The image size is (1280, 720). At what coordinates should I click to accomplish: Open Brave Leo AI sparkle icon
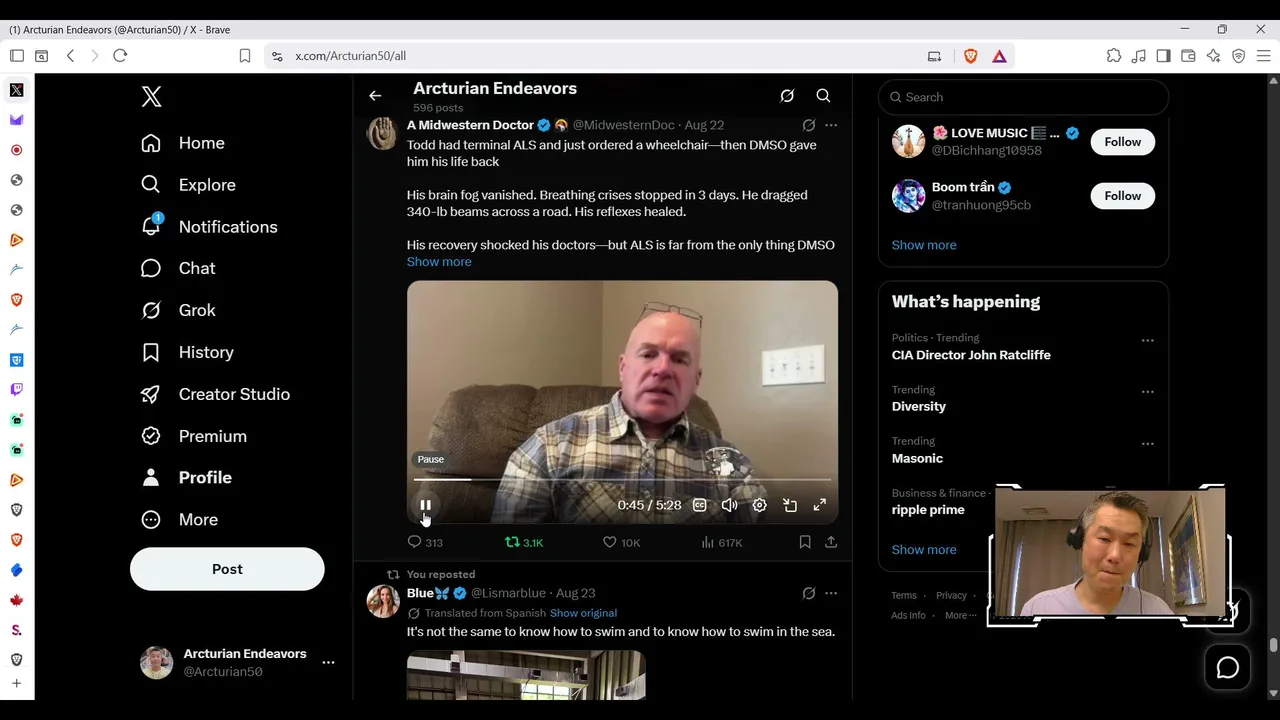1213,56
